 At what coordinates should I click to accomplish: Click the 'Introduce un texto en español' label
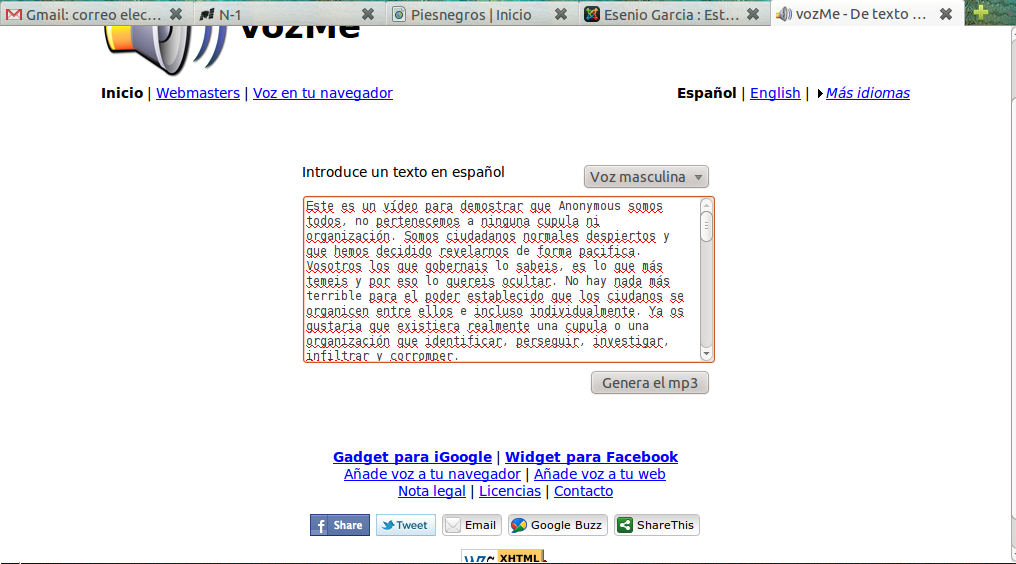[403, 172]
